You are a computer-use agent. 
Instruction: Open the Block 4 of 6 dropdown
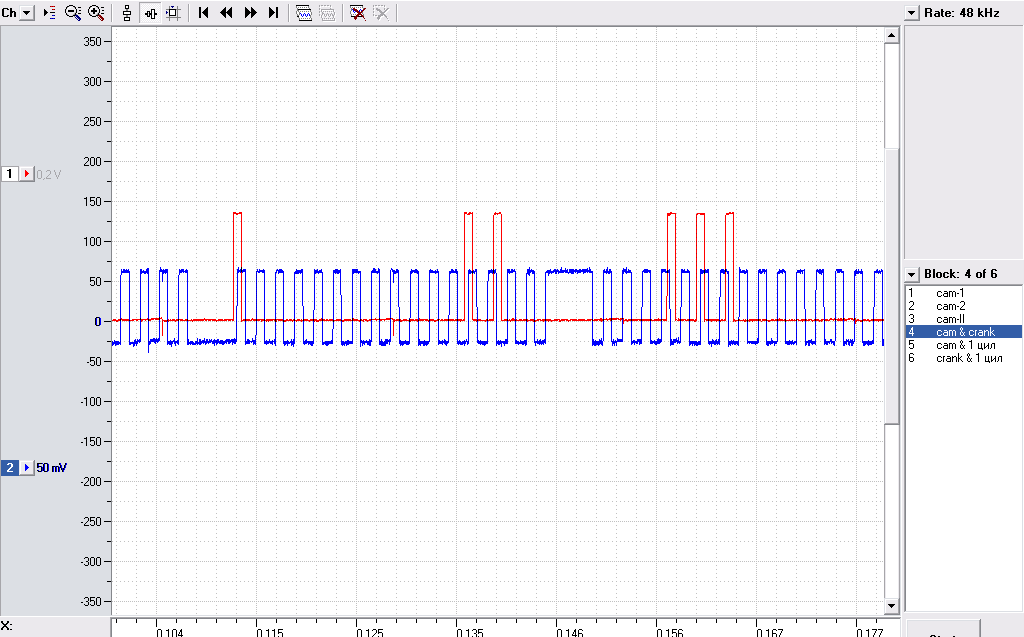click(x=912, y=274)
